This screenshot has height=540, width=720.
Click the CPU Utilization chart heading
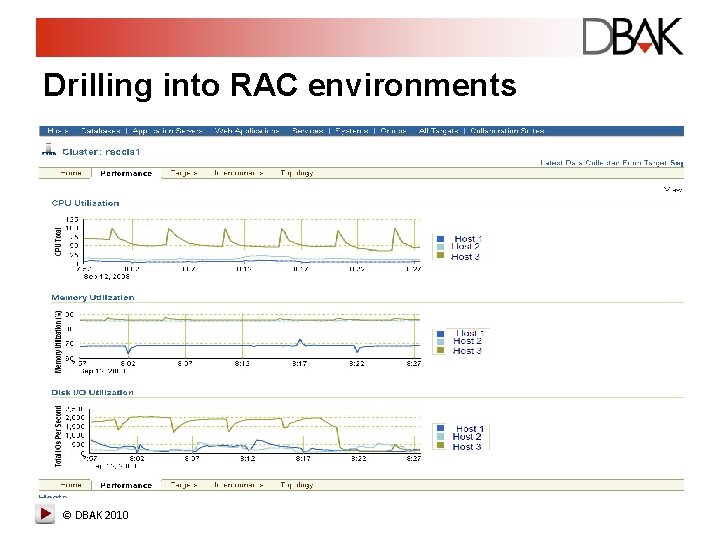pyautogui.click(x=85, y=203)
